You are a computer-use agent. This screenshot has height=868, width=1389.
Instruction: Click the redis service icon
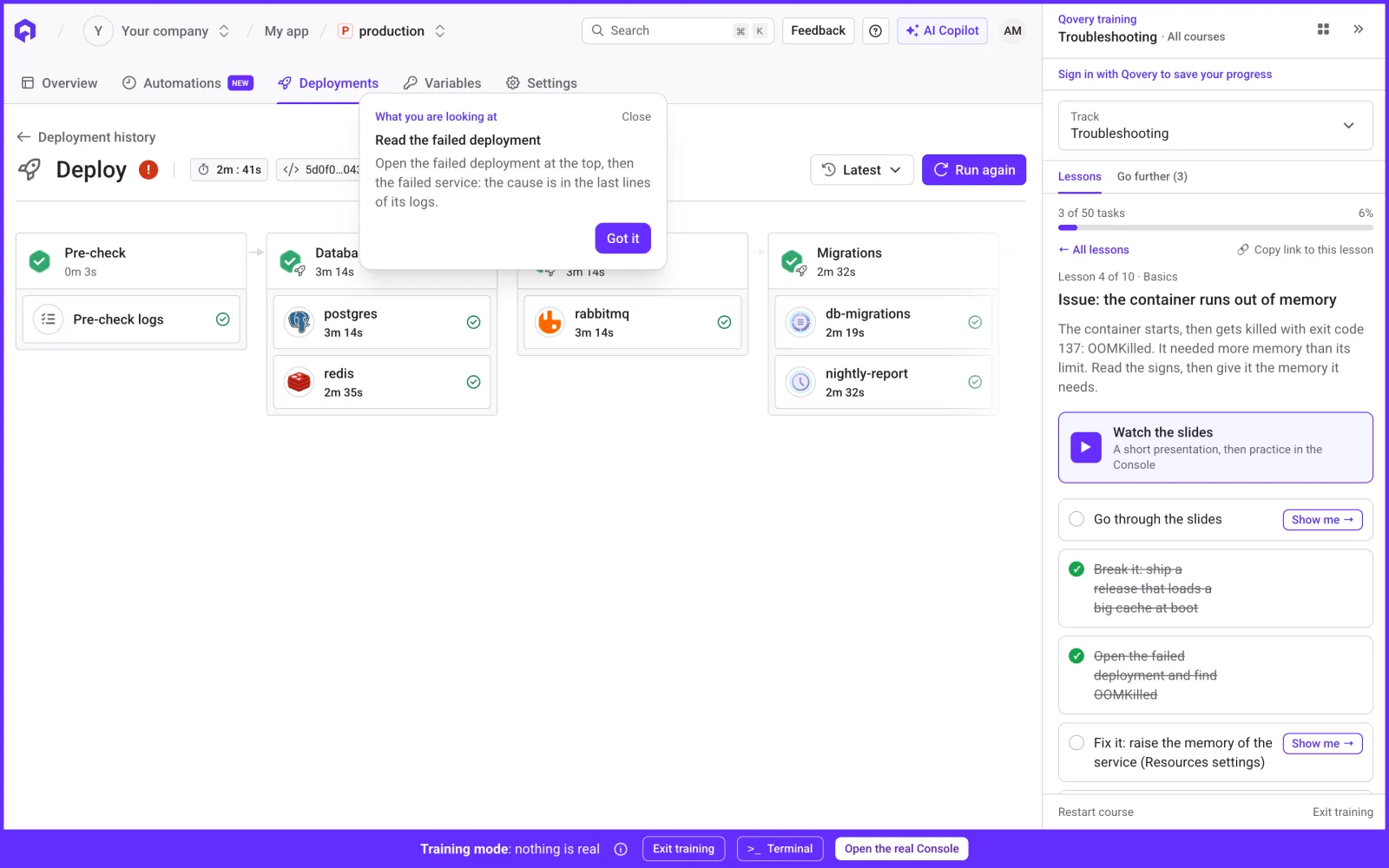pos(300,382)
